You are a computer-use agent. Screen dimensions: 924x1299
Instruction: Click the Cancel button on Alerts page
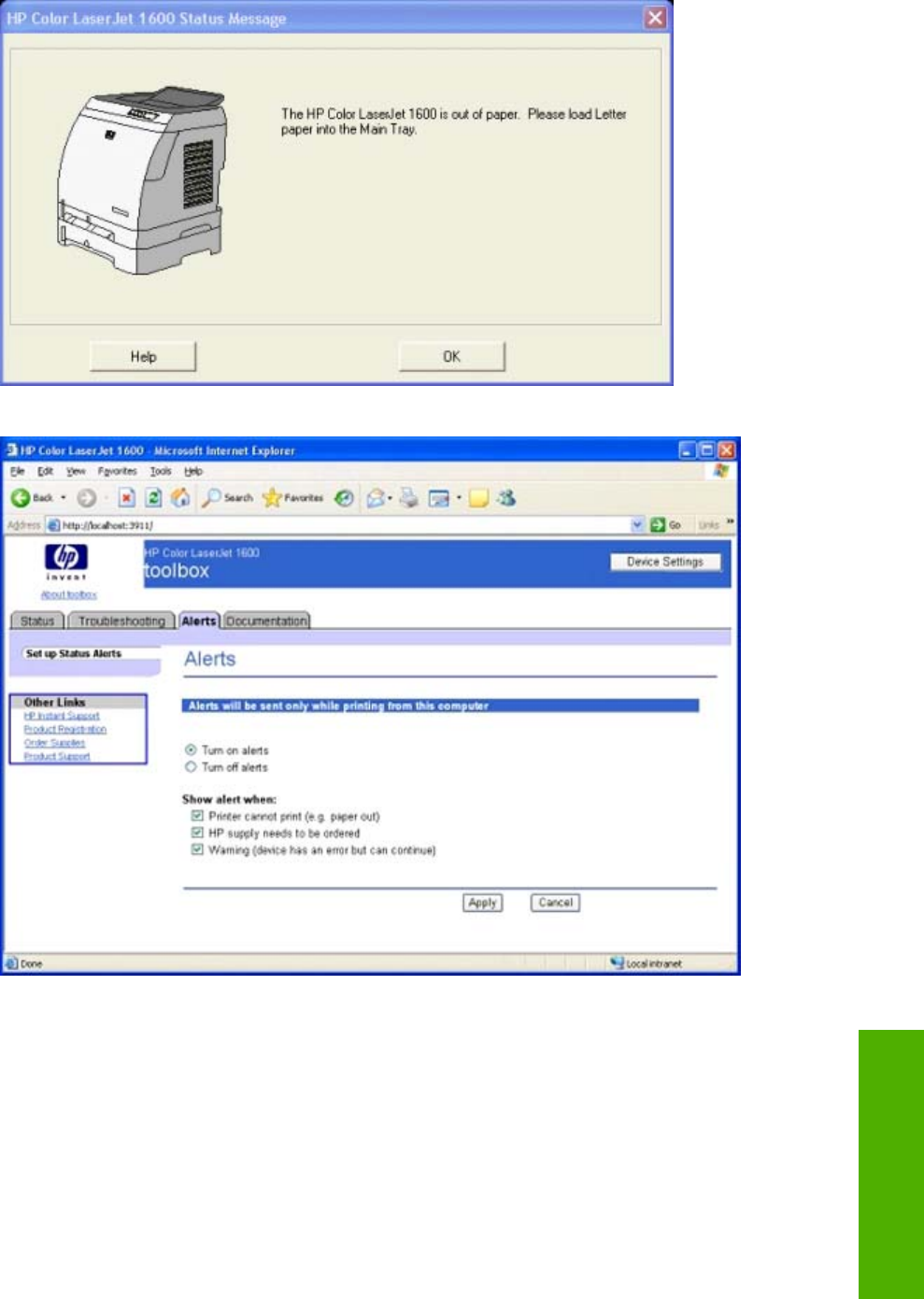pos(555,903)
